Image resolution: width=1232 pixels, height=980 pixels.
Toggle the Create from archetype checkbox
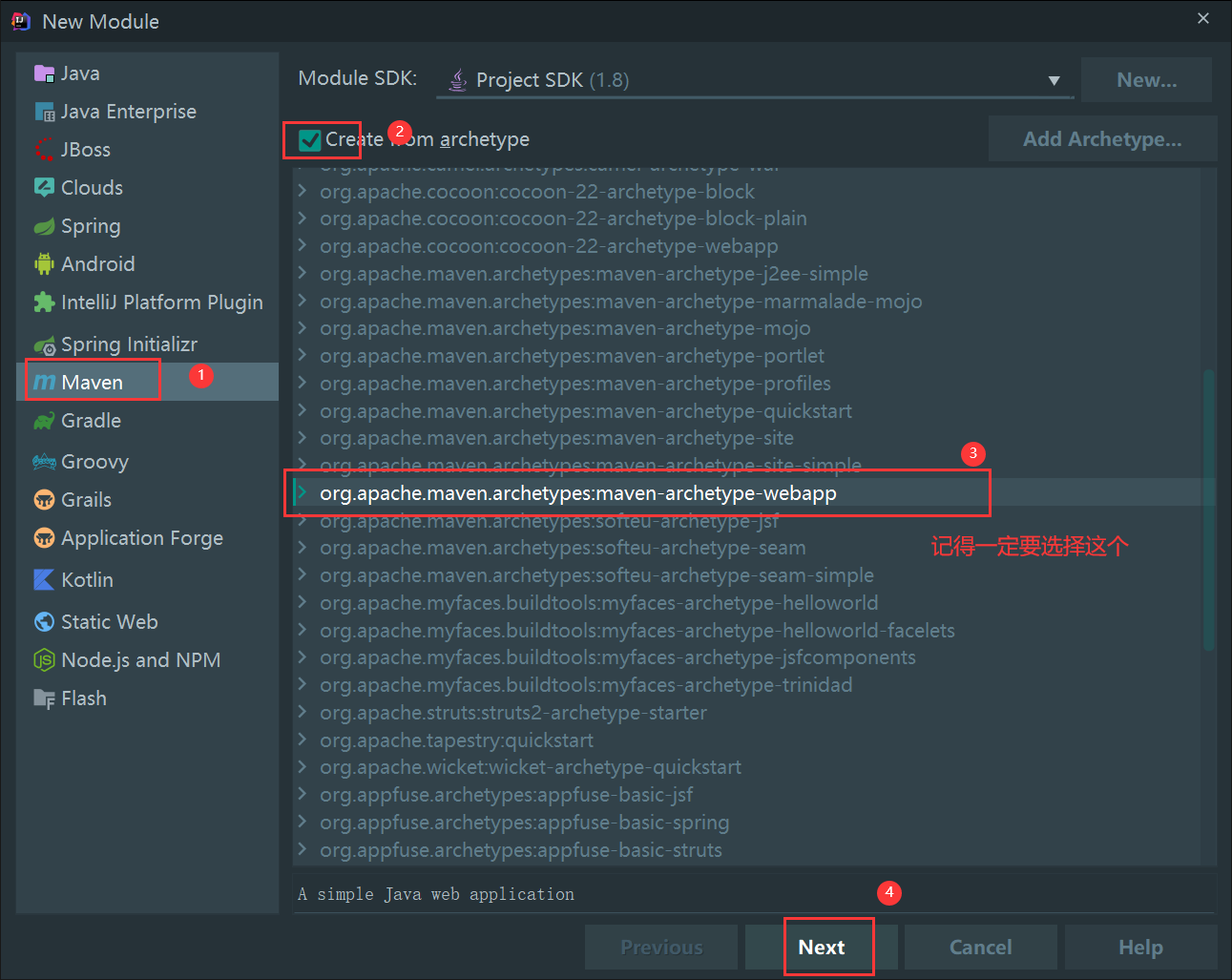[309, 140]
